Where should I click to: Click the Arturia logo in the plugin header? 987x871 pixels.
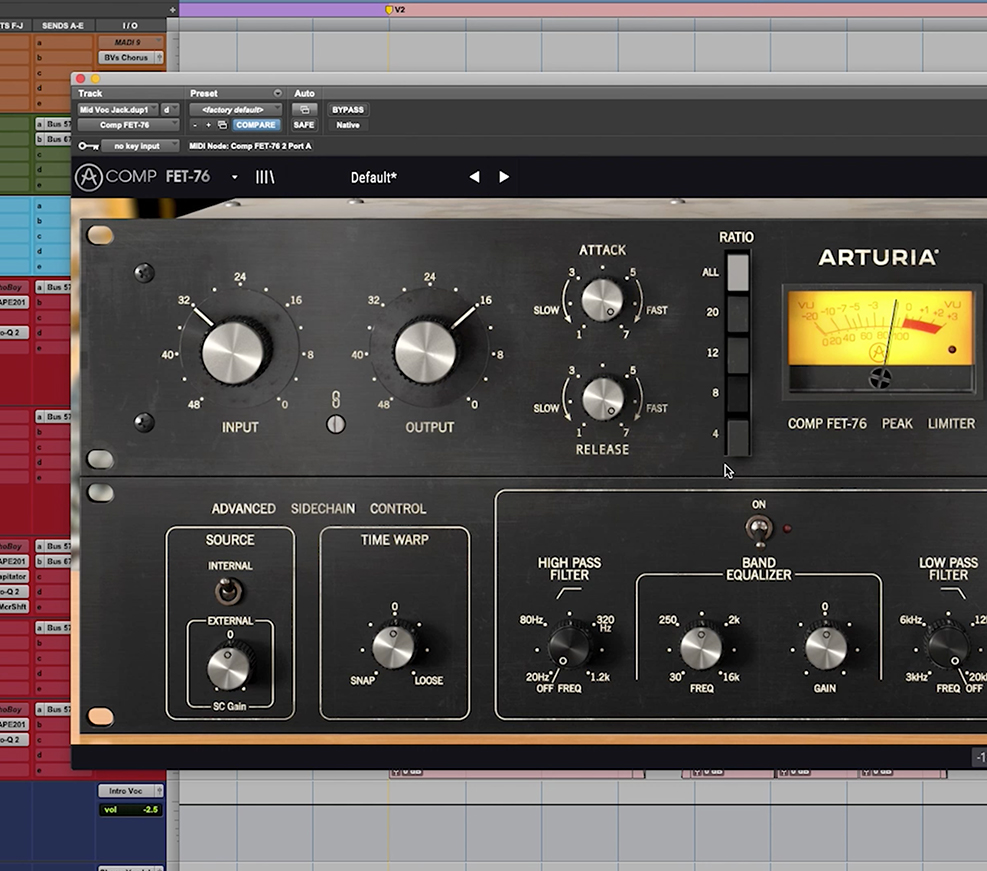88,177
